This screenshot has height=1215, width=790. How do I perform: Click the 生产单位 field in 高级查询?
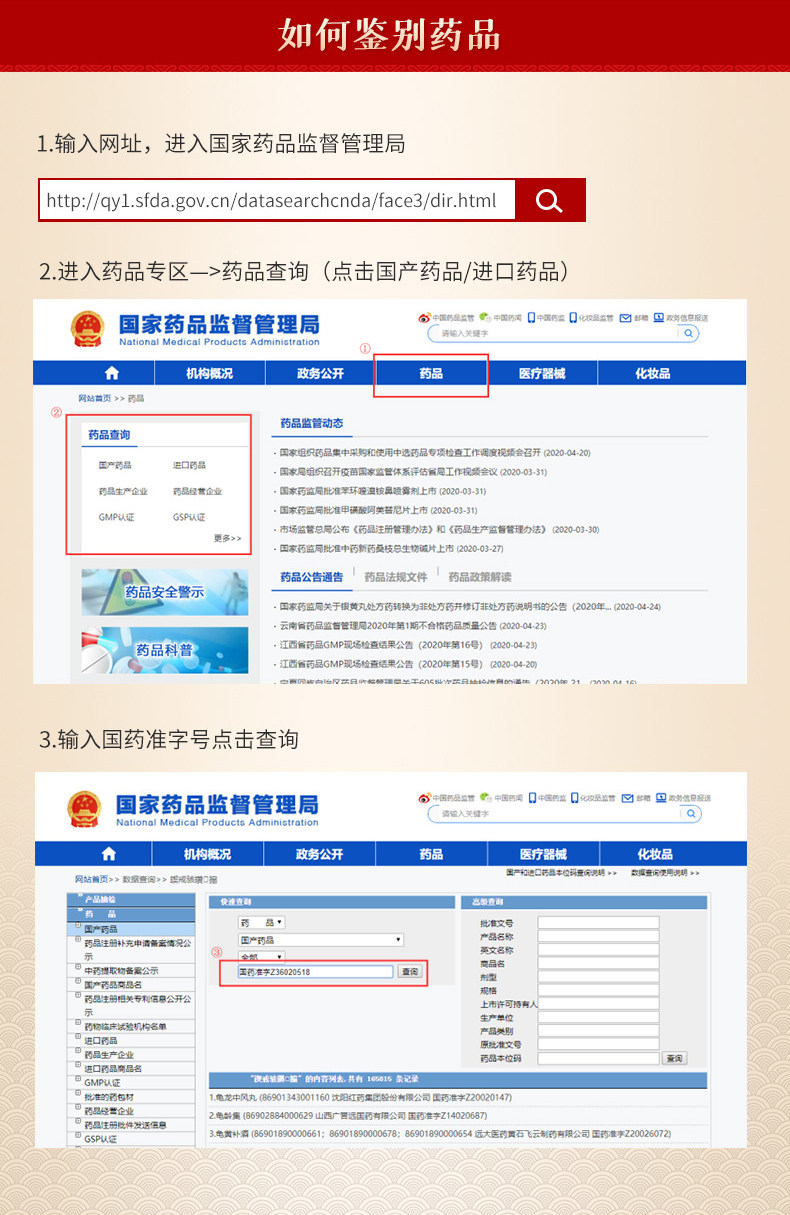pyautogui.click(x=598, y=1017)
